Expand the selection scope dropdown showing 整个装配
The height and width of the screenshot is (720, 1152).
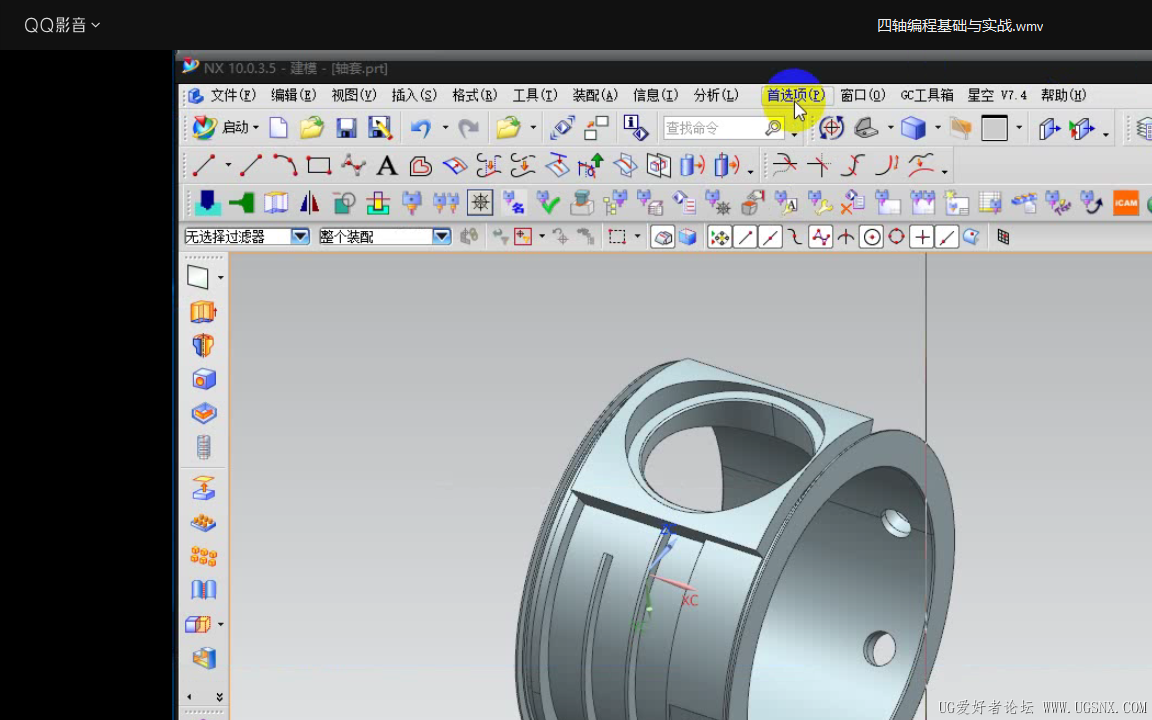(441, 237)
